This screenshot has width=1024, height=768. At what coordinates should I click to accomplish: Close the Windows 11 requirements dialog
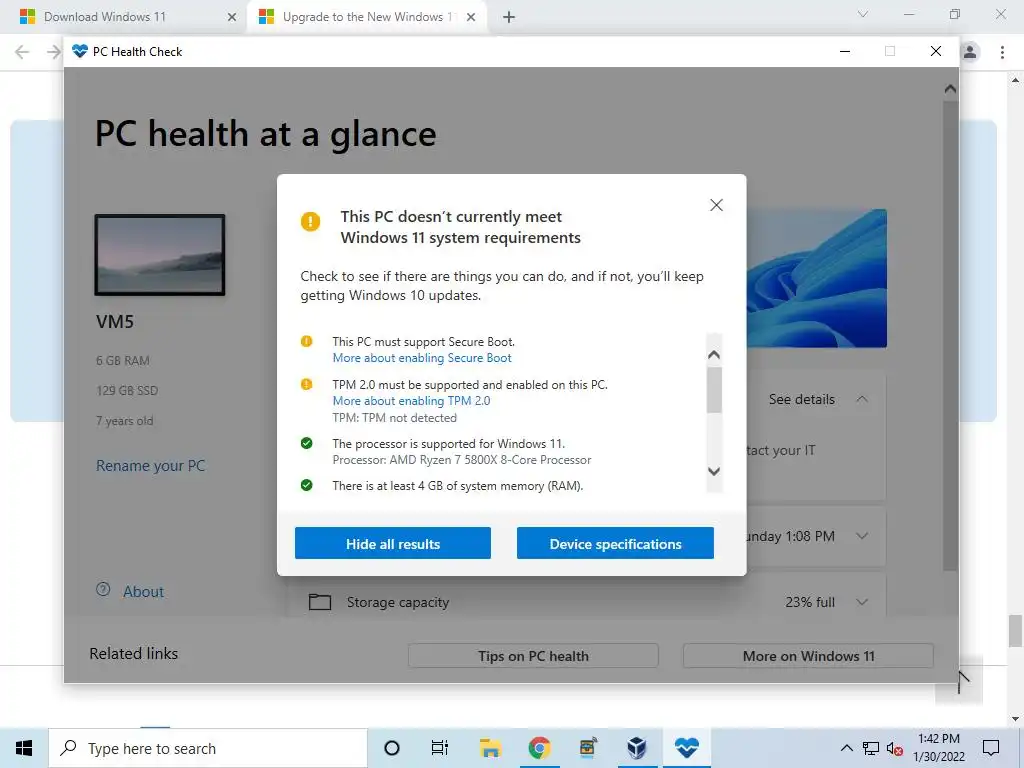(x=716, y=205)
